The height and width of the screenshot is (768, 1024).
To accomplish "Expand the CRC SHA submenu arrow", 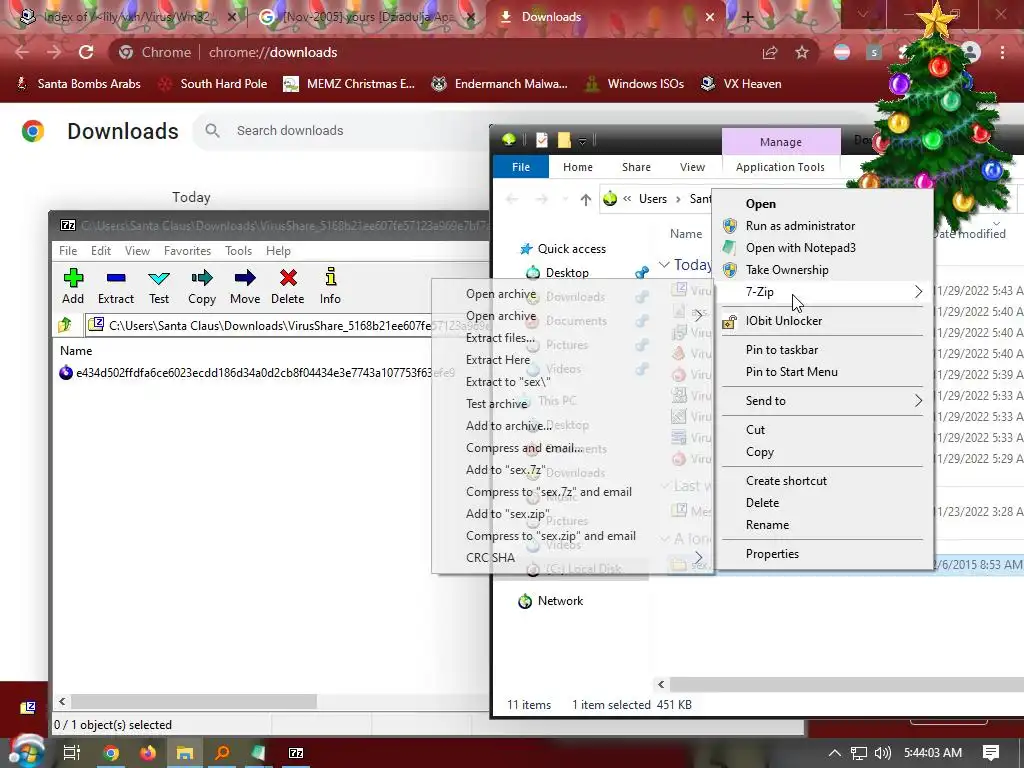I will [699, 558].
